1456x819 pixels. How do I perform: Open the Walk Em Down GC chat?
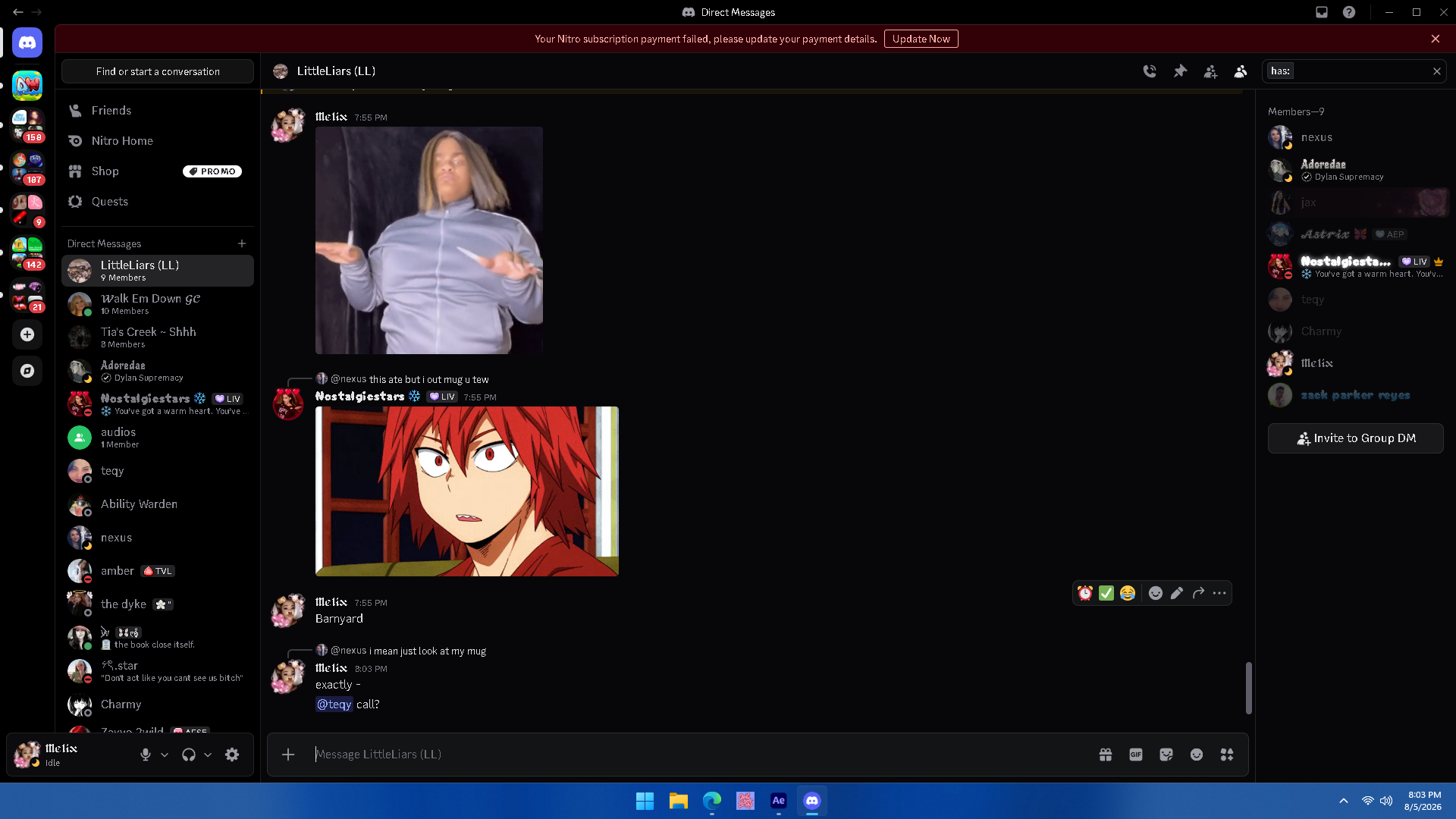[x=158, y=304]
